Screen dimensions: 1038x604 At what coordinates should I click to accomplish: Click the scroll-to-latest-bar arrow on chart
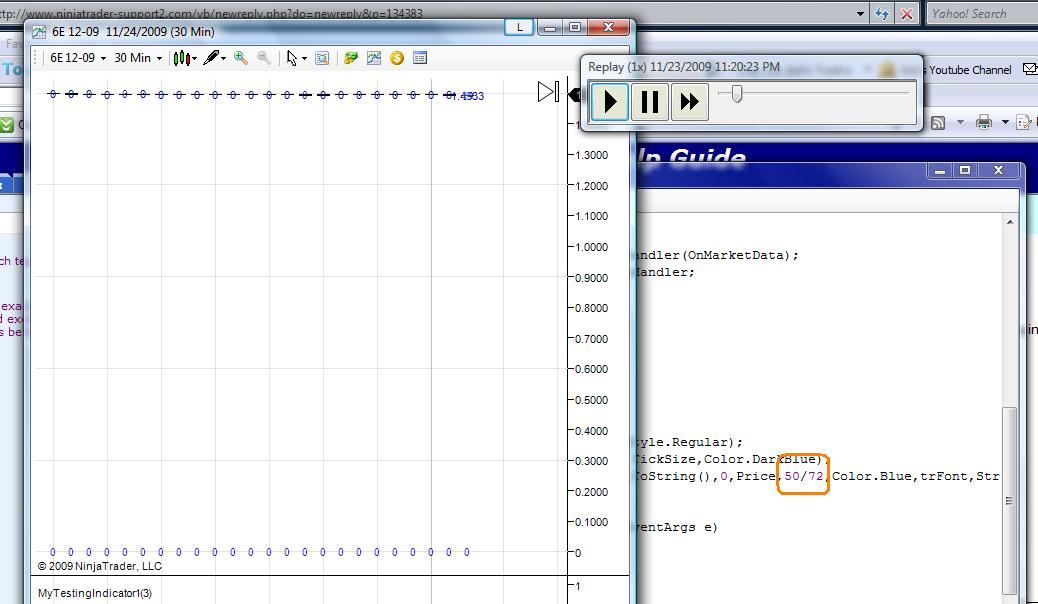point(548,91)
